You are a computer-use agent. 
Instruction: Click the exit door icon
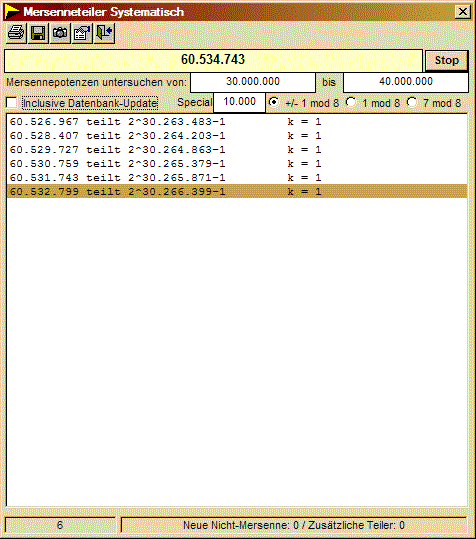(x=104, y=33)
